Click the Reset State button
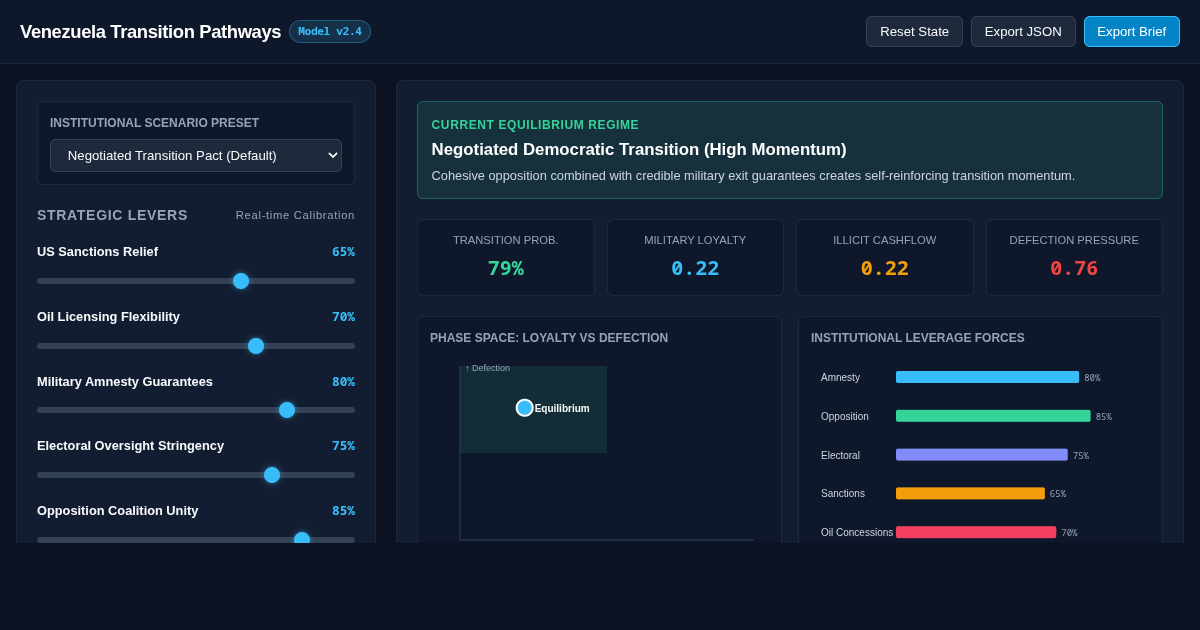 click(914, 31)
